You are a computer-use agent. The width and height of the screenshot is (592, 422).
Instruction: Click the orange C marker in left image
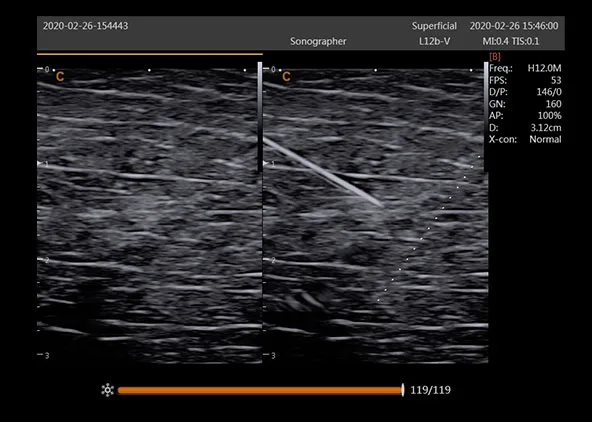click(60, 77)
